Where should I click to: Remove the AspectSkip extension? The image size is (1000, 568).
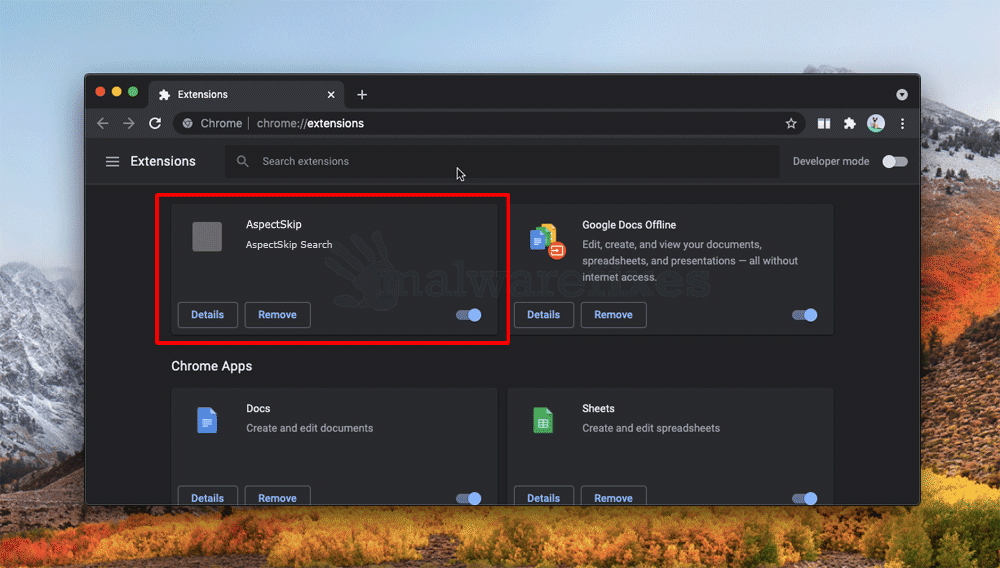[277, 315]
